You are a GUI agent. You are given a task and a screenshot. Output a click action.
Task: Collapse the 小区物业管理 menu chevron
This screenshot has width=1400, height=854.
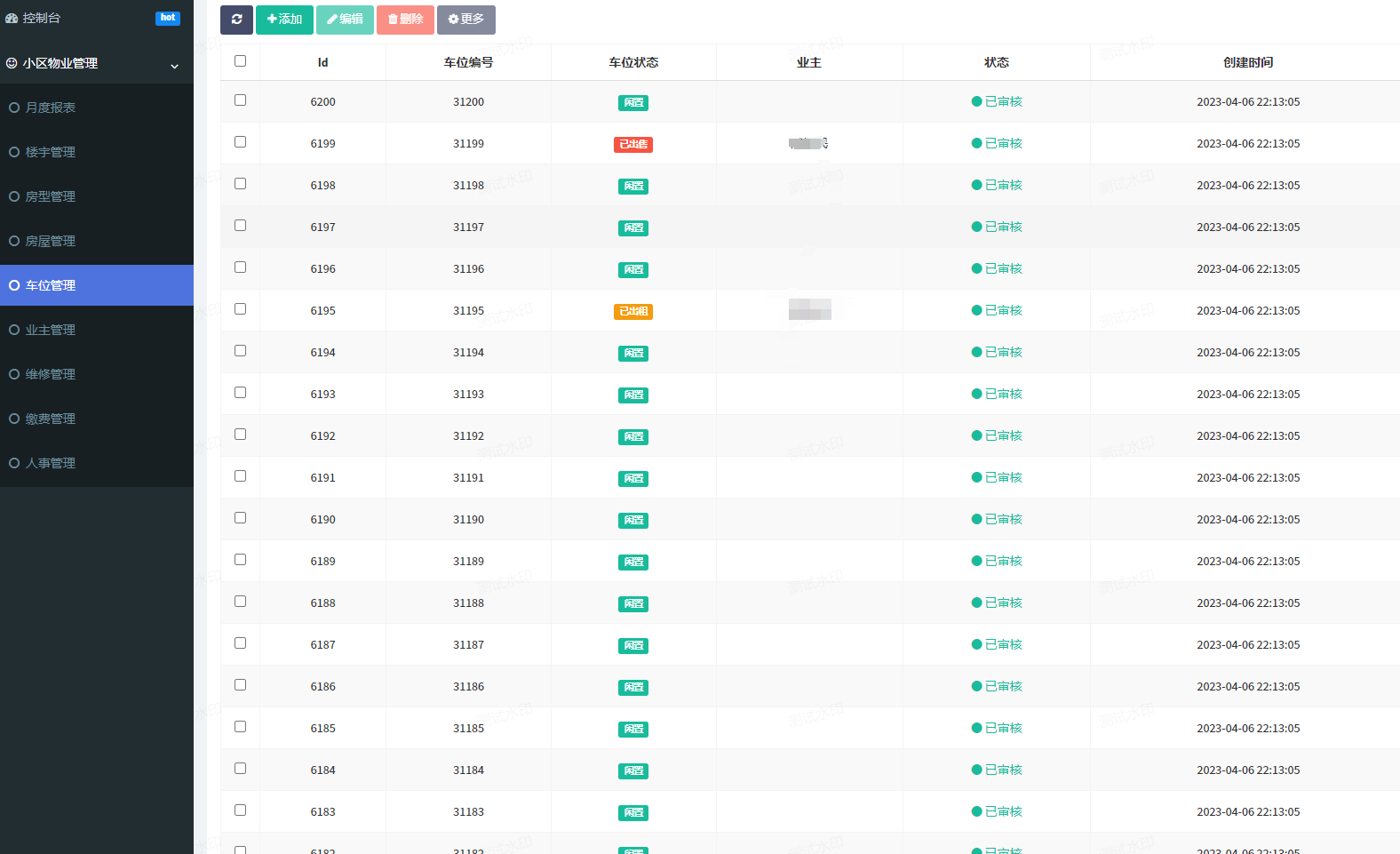tap(174, 66)
